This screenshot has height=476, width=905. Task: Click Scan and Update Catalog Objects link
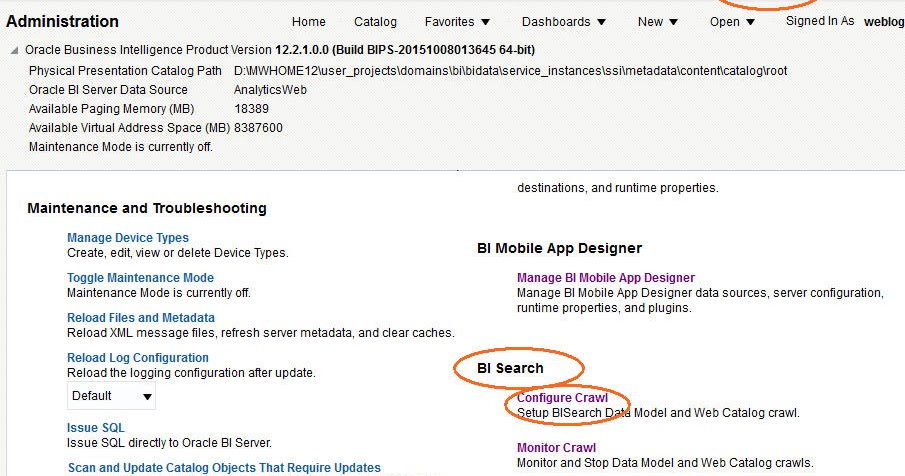224,468
